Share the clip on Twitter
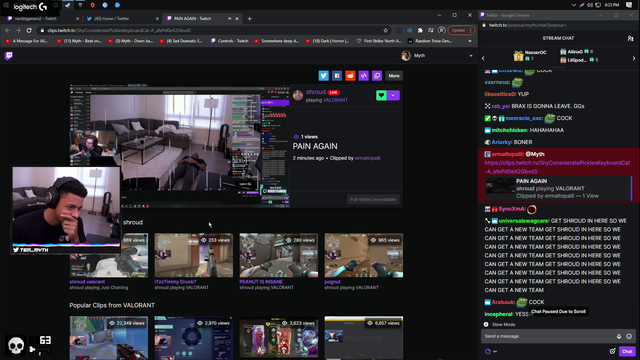The image size is (640, 360). [323, 76]
